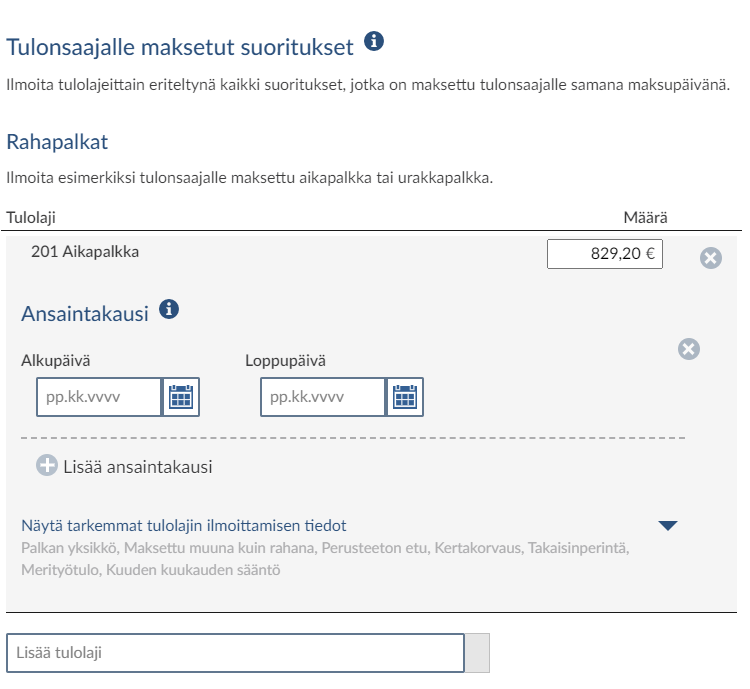Screen dimensions: 750x689
Task: Select the 829,20 € amount field
Action: tap(605, 254)
